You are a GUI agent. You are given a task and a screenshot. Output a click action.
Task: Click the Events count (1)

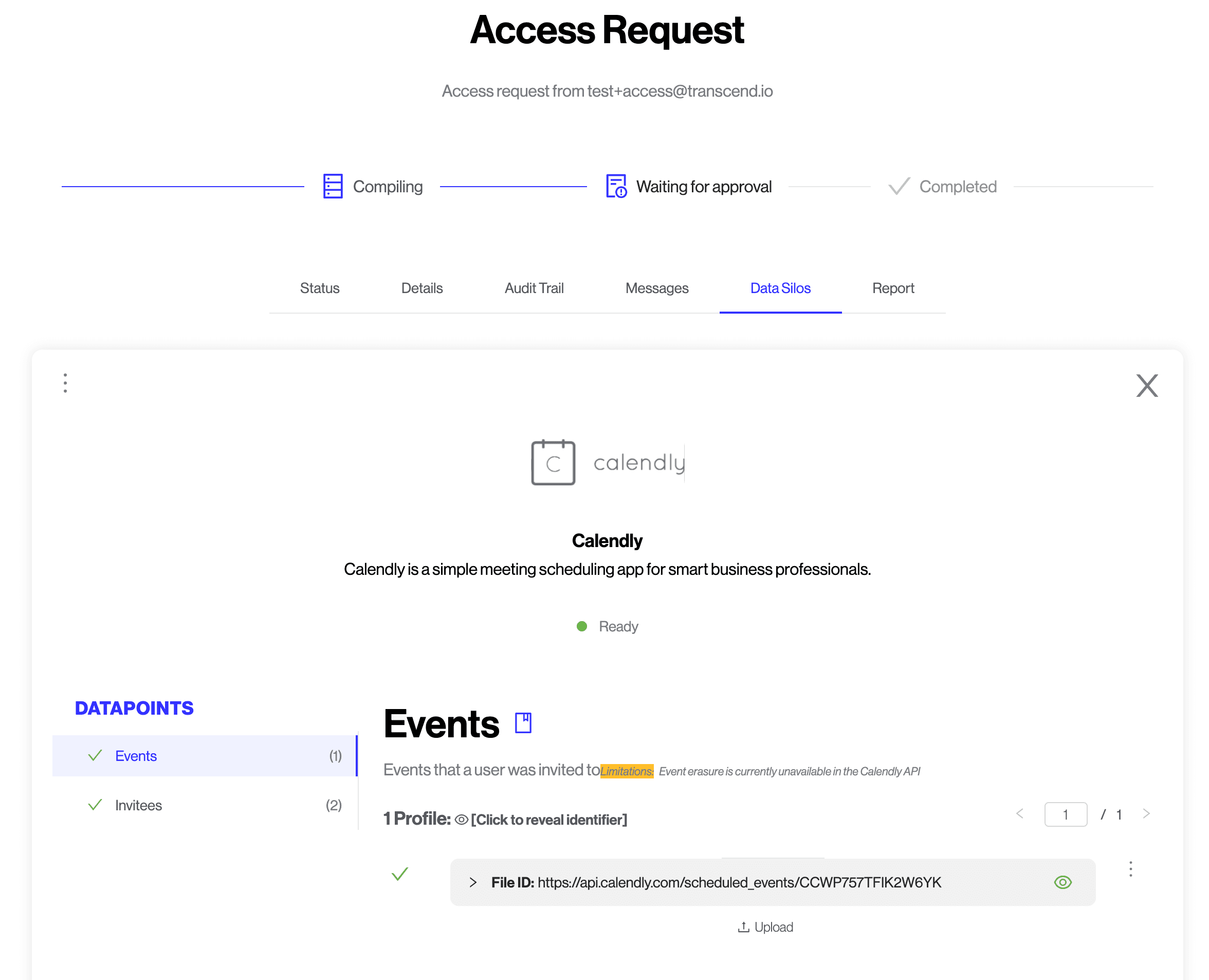(335, 755)
